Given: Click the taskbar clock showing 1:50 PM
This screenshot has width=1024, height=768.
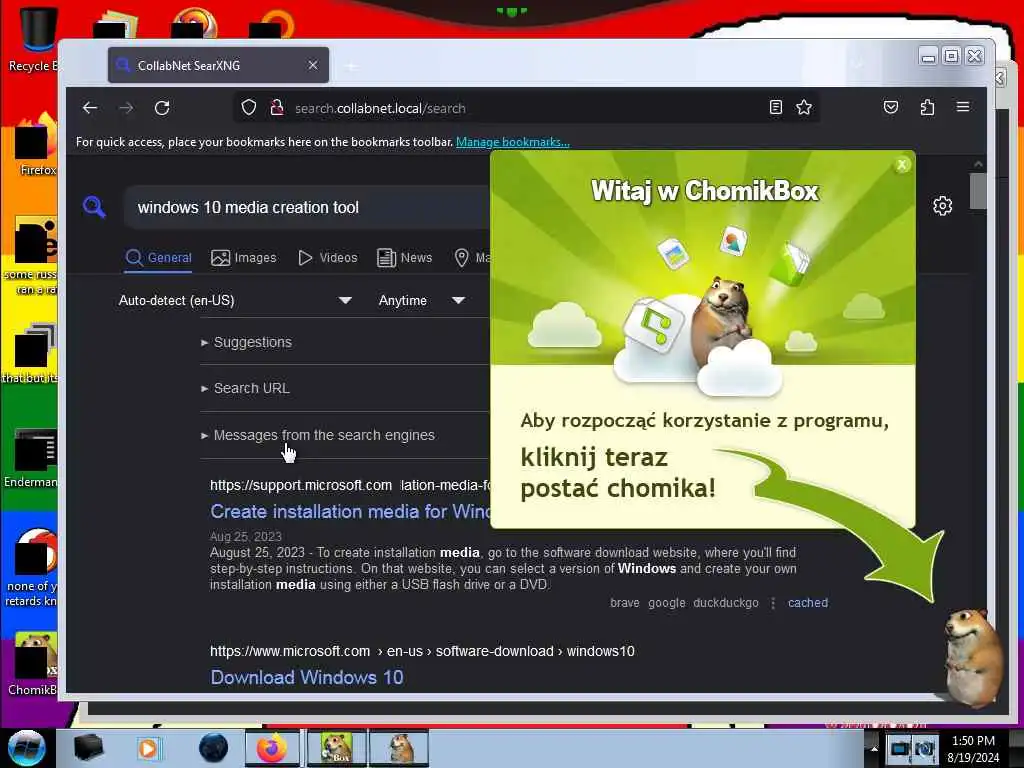Looking at the screenshot, I should (973, 749).
